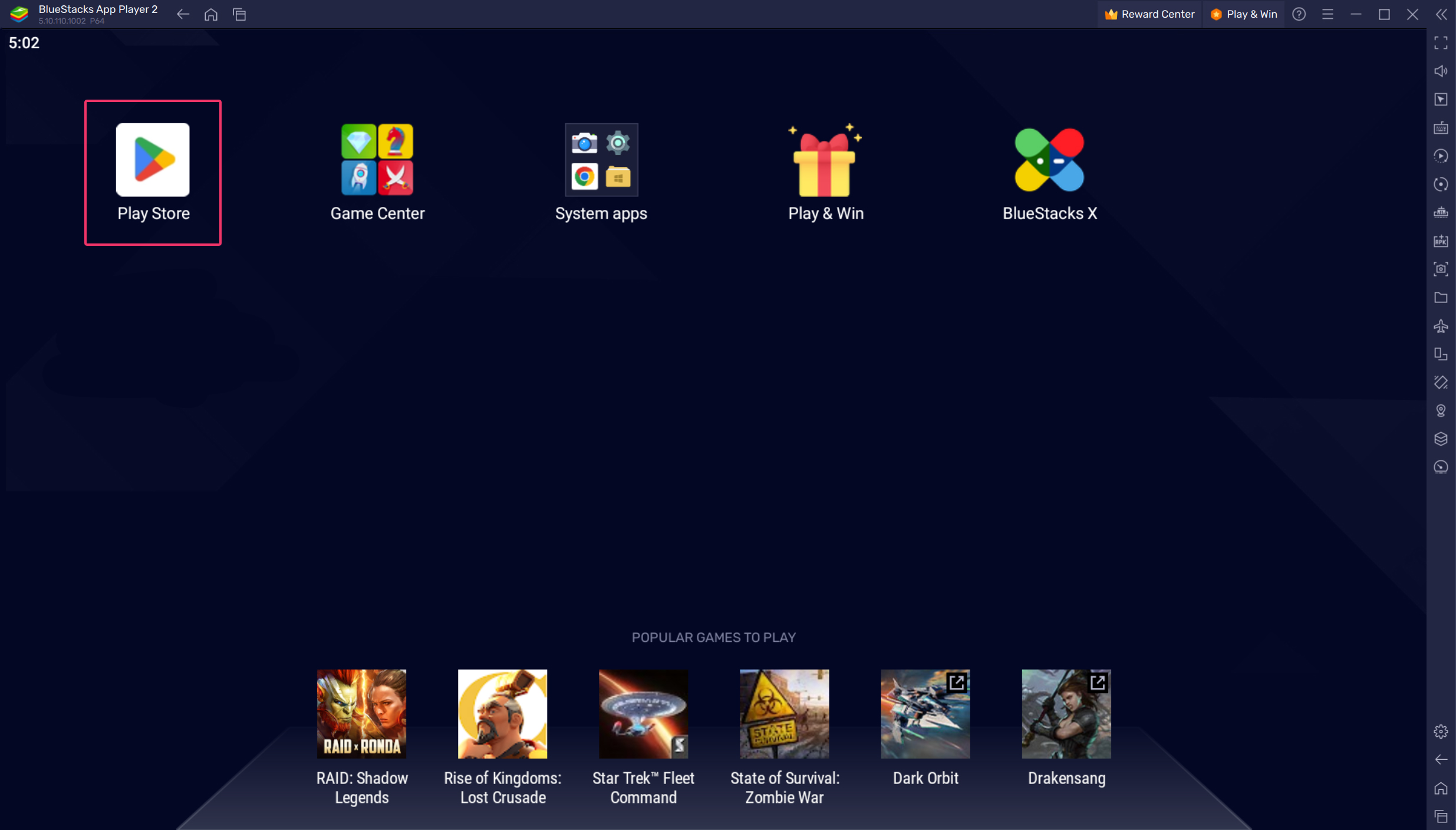The width and height of the screenshot is (1456, 830).
Task: Click the BlueStacks logo in the title bar
Action: (19, 14)
